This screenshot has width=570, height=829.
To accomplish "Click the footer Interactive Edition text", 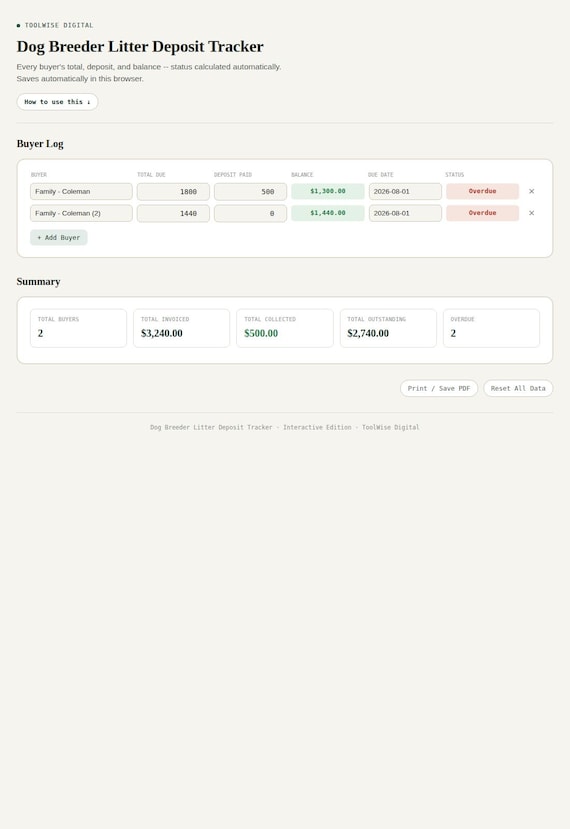I will click(x=317, y=427).
